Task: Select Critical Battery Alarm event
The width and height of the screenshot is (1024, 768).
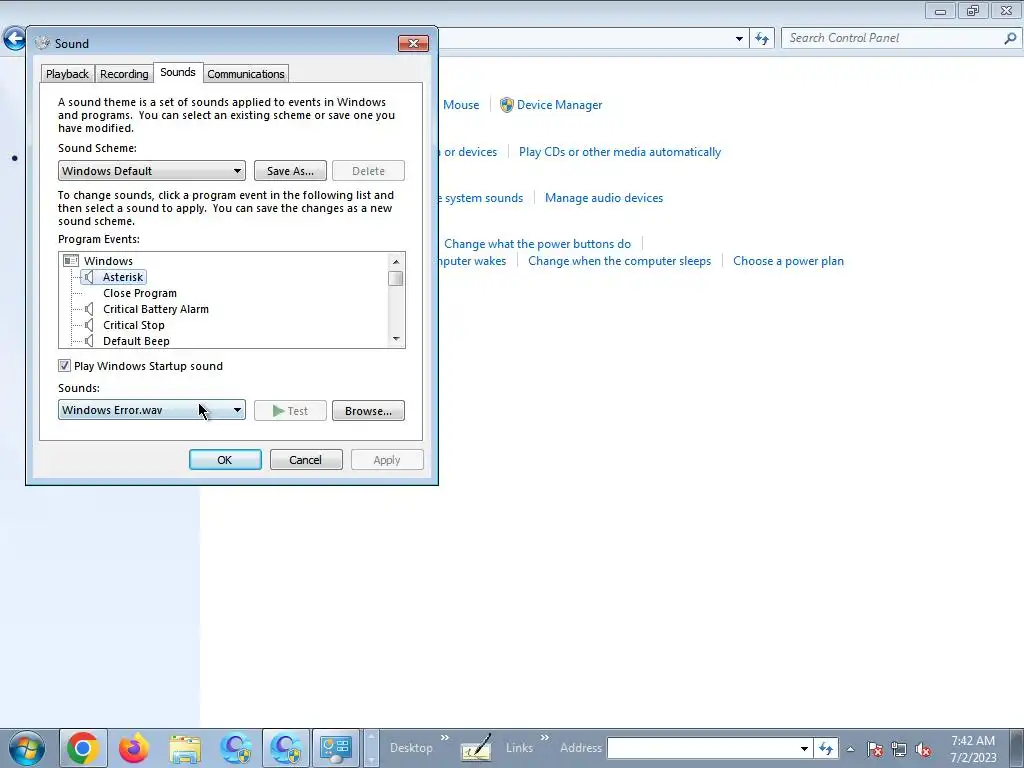Action: point(156,309)
